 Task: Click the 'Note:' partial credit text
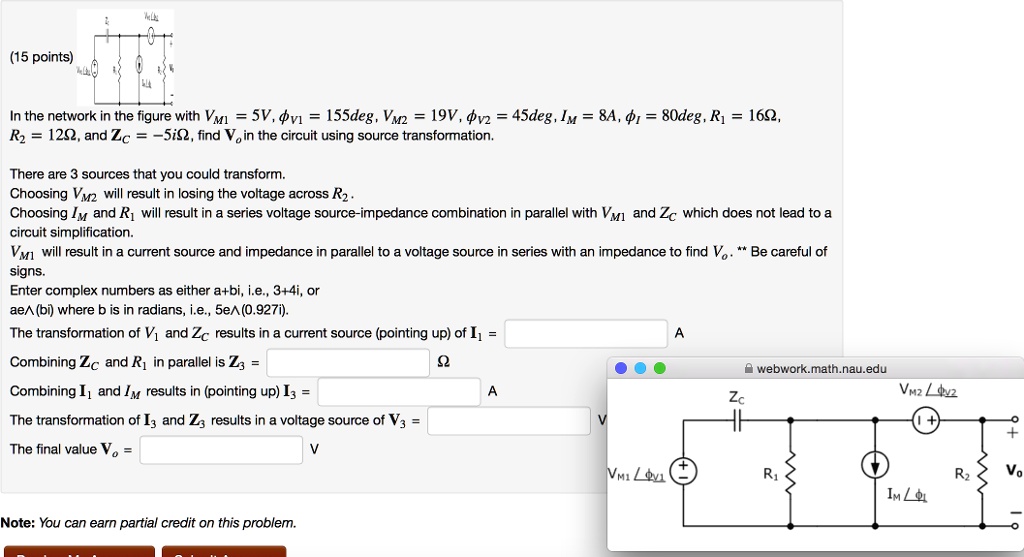tap(148, 523)
